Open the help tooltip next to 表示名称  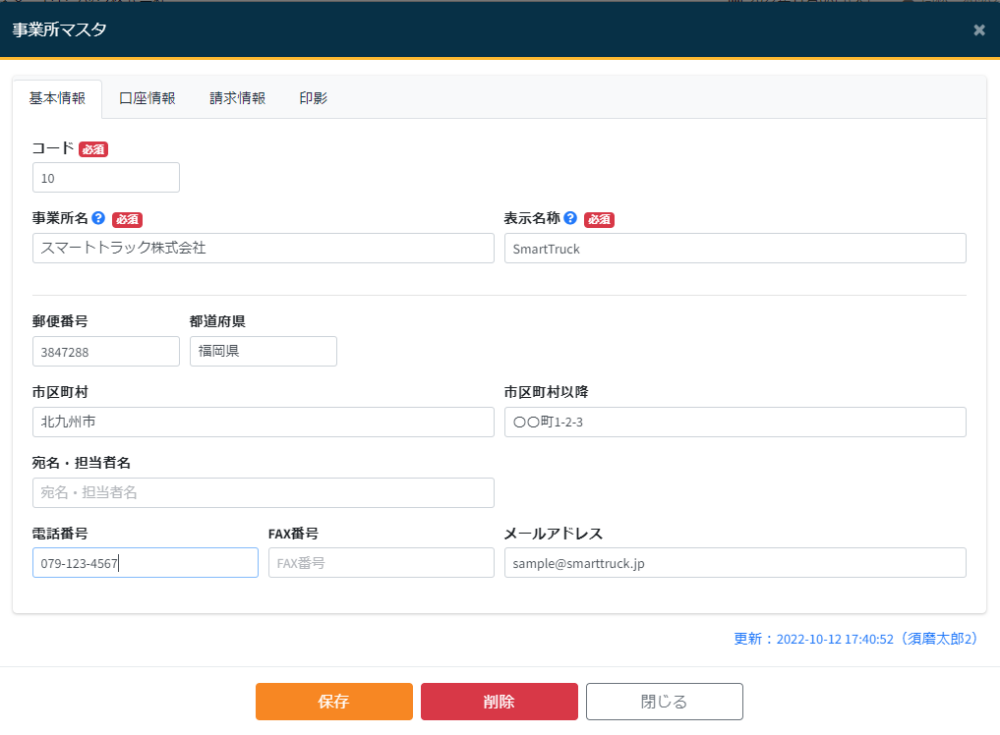pos(569,219)
